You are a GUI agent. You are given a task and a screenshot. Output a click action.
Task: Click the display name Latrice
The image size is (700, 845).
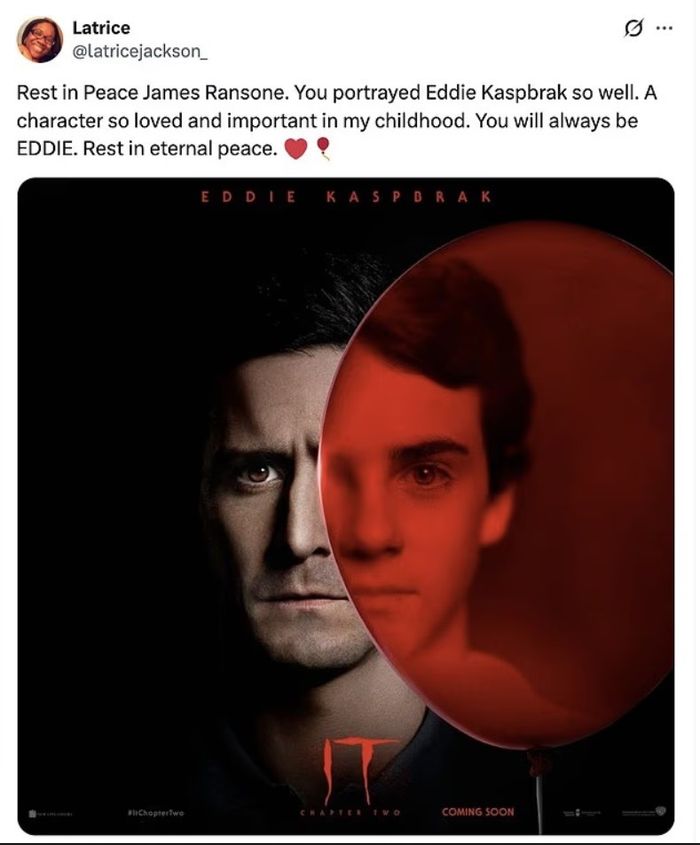[x=101, y=27]
